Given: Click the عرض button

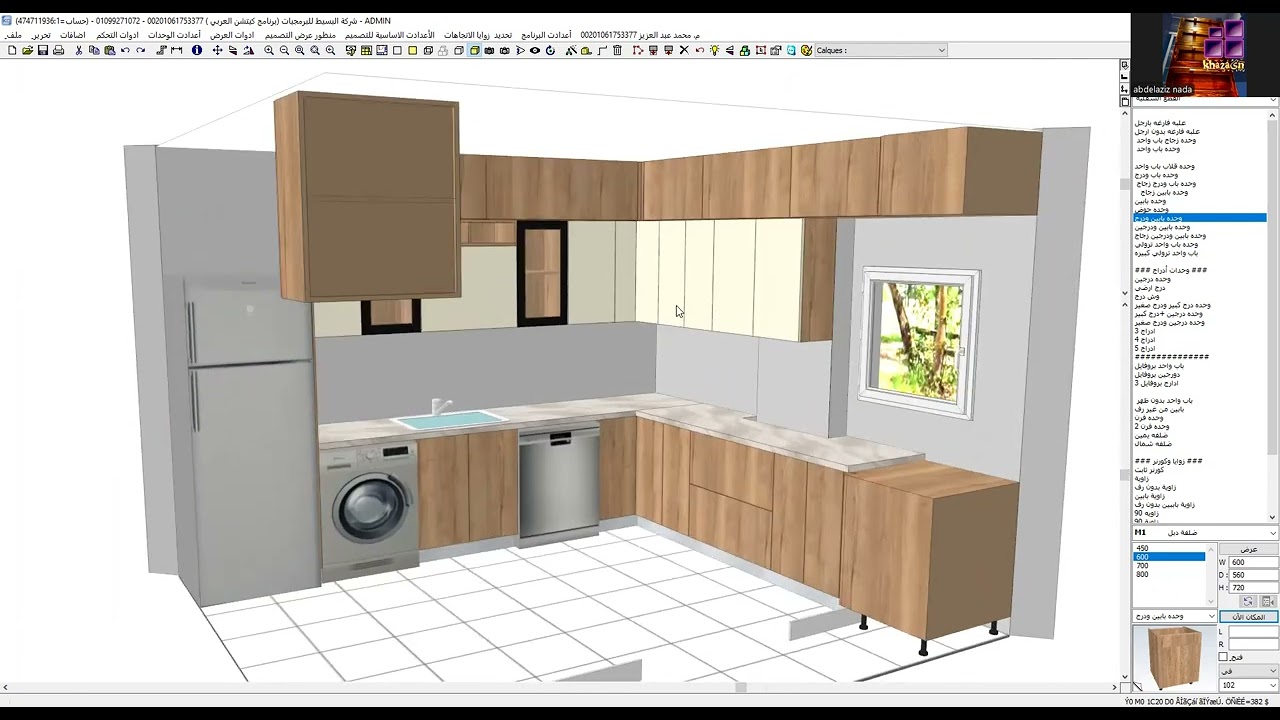Looking at the screenshot, I should [x=1249, y=549].
